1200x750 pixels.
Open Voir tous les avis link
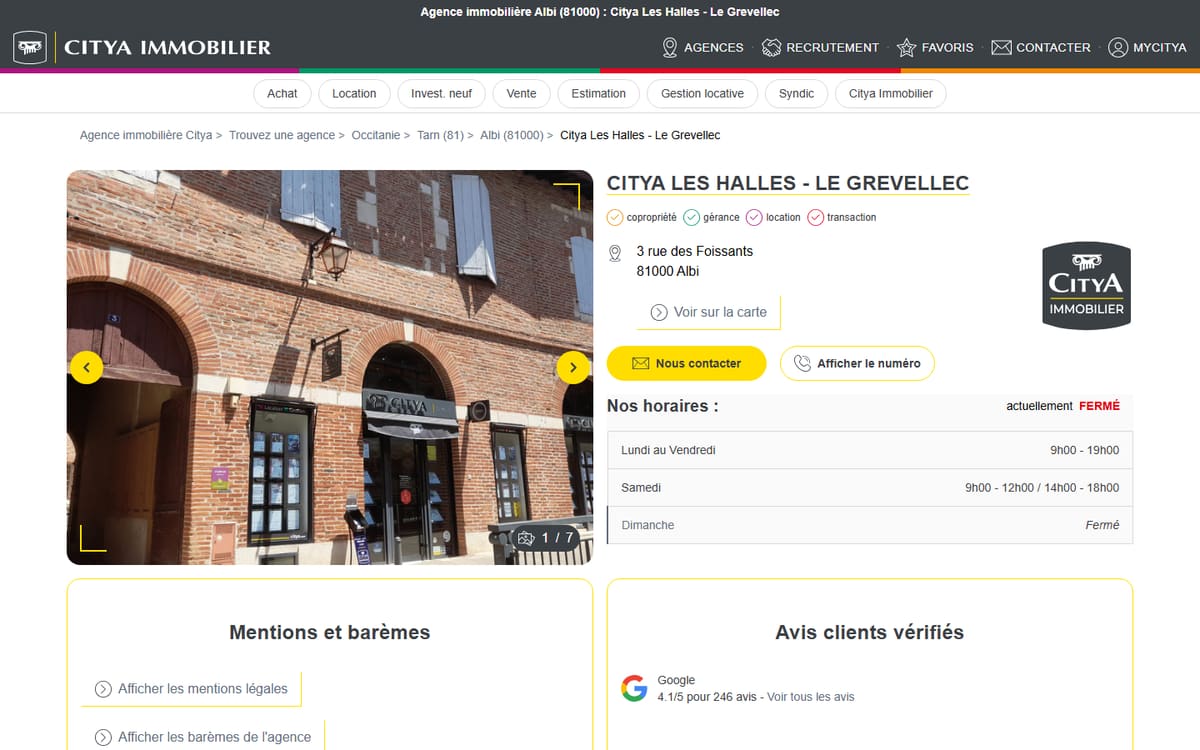coord(811,697)
